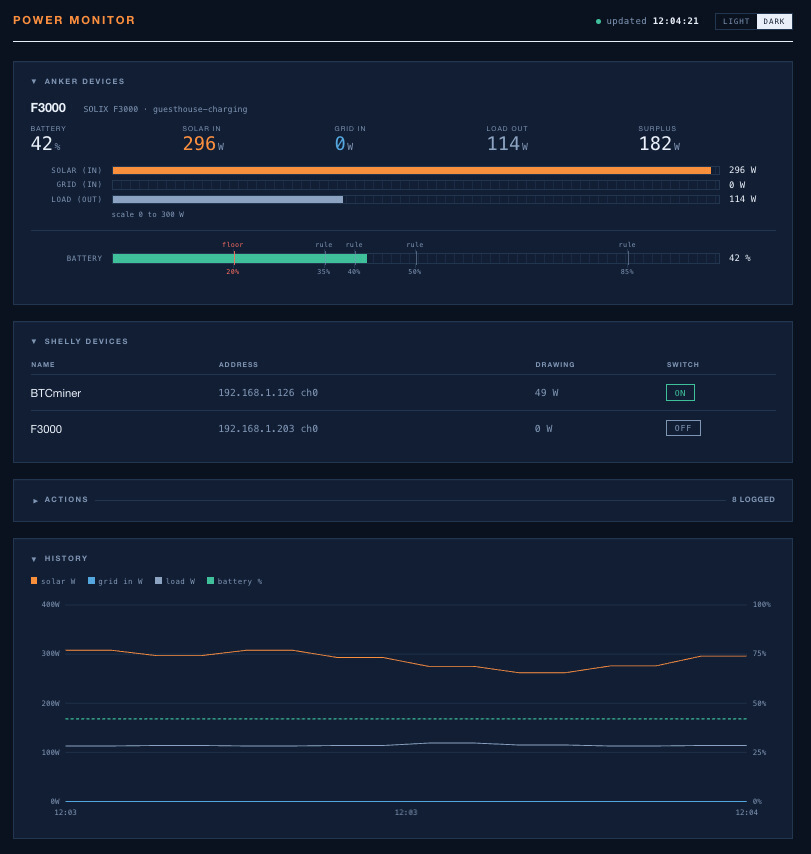Click the updated 12:04:21 timestamp

tap(653, 21)
